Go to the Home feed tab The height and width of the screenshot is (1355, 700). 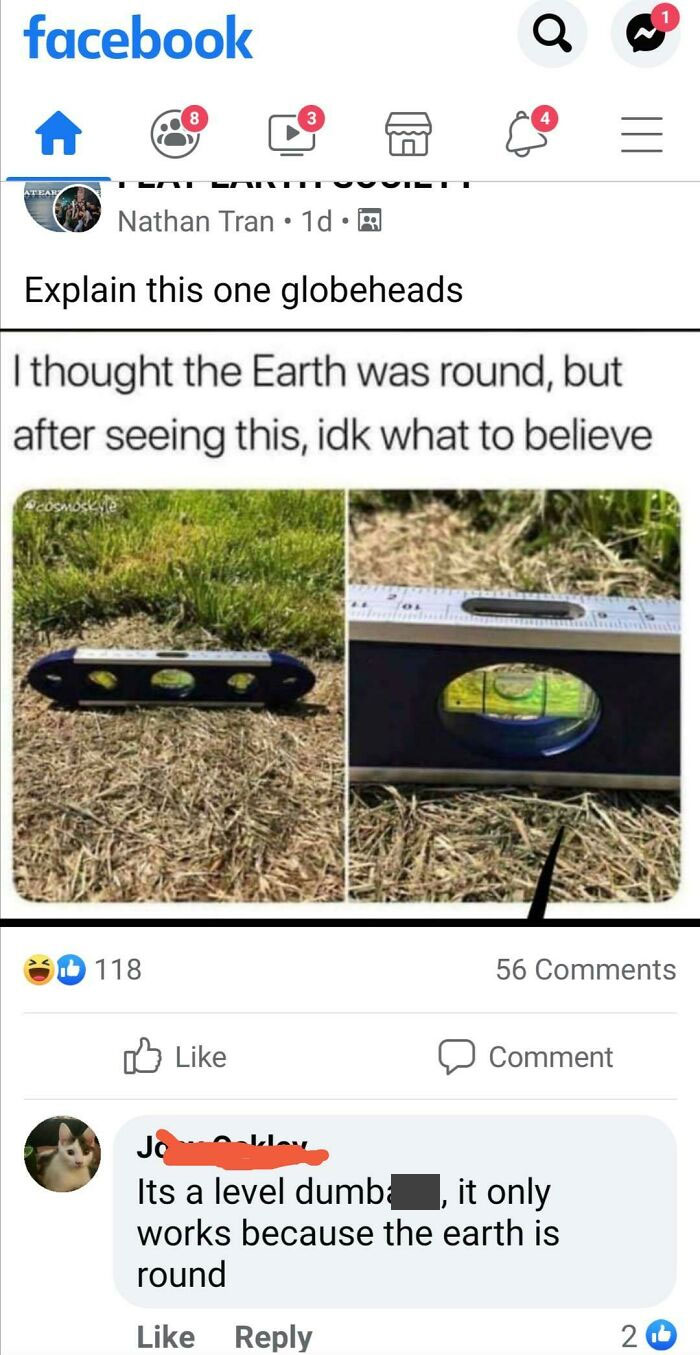(59, 134)
